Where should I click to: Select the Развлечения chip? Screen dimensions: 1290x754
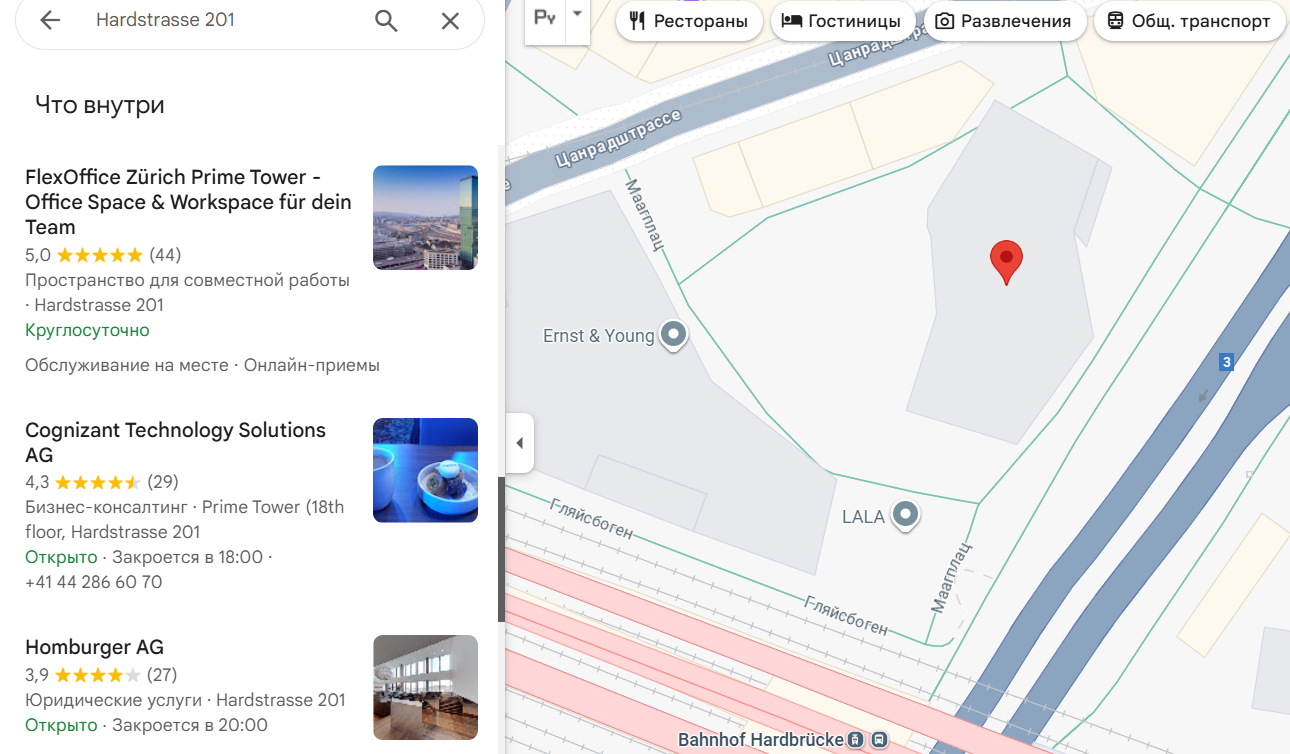click(x=1004, y=21)
